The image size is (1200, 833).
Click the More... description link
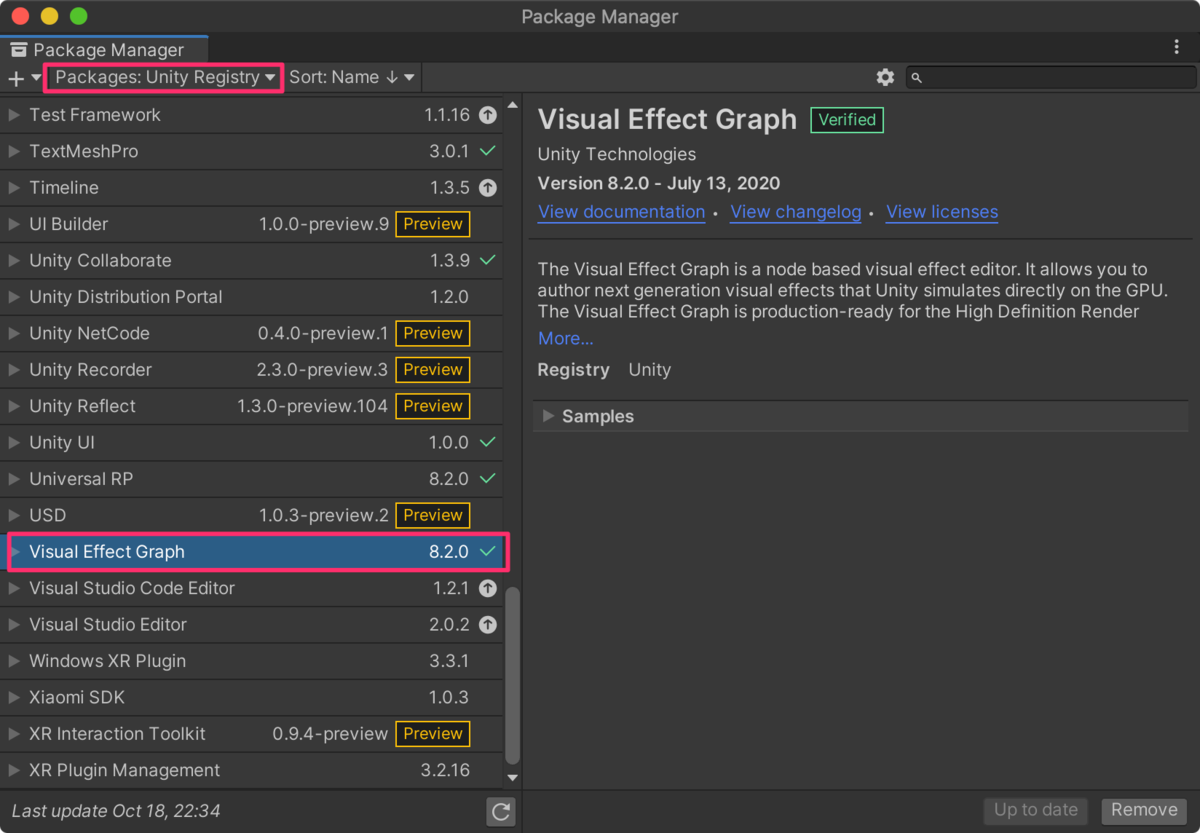pyautogui.click(x=565, y=338)
